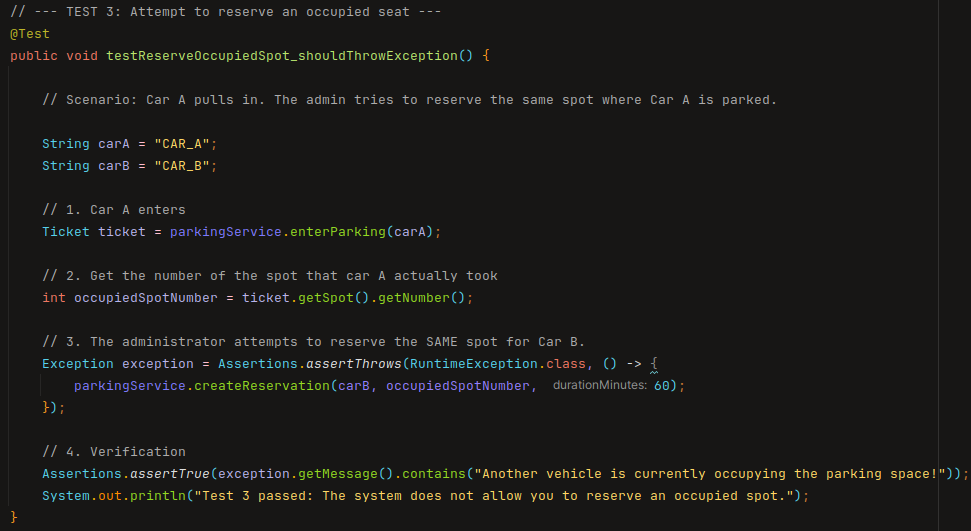Image resolution: width=971 pixels, height=531 pixels.
Task: Click the getMessage() method call
Action: 346,474
